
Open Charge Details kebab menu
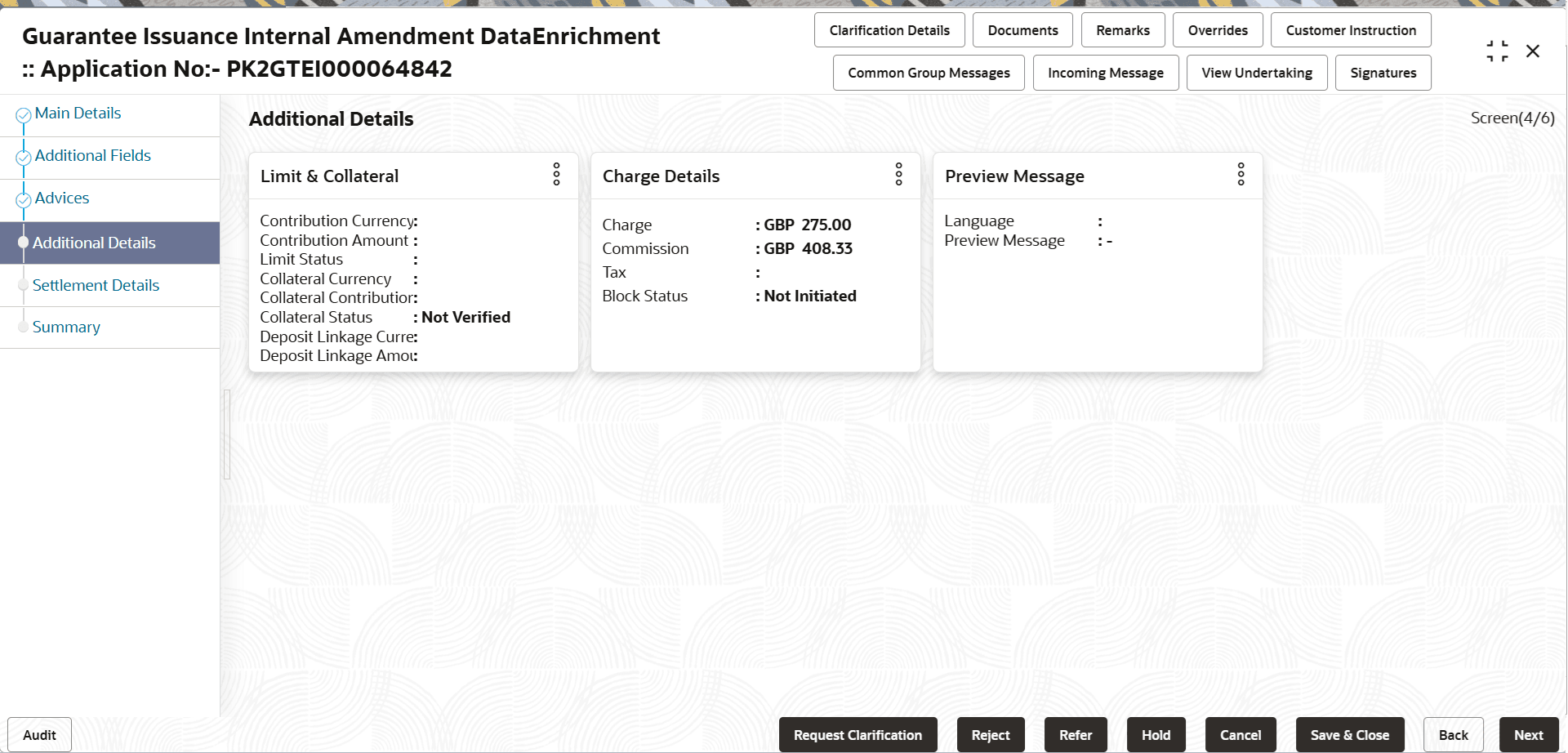(x=898, y=174)
